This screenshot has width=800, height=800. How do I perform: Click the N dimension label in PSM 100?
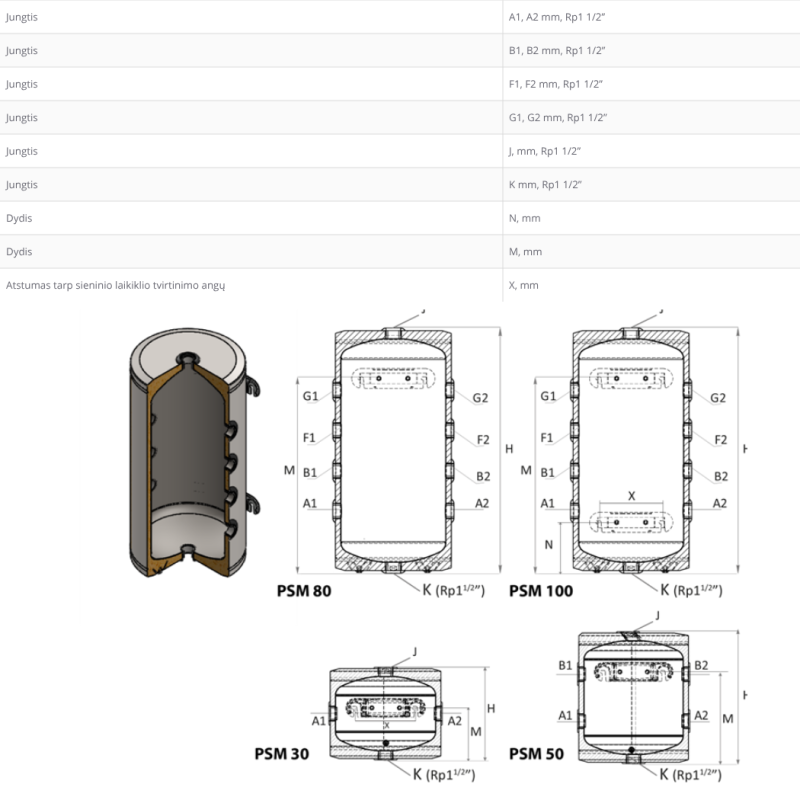pyautogui.click(x=548, y=545)
